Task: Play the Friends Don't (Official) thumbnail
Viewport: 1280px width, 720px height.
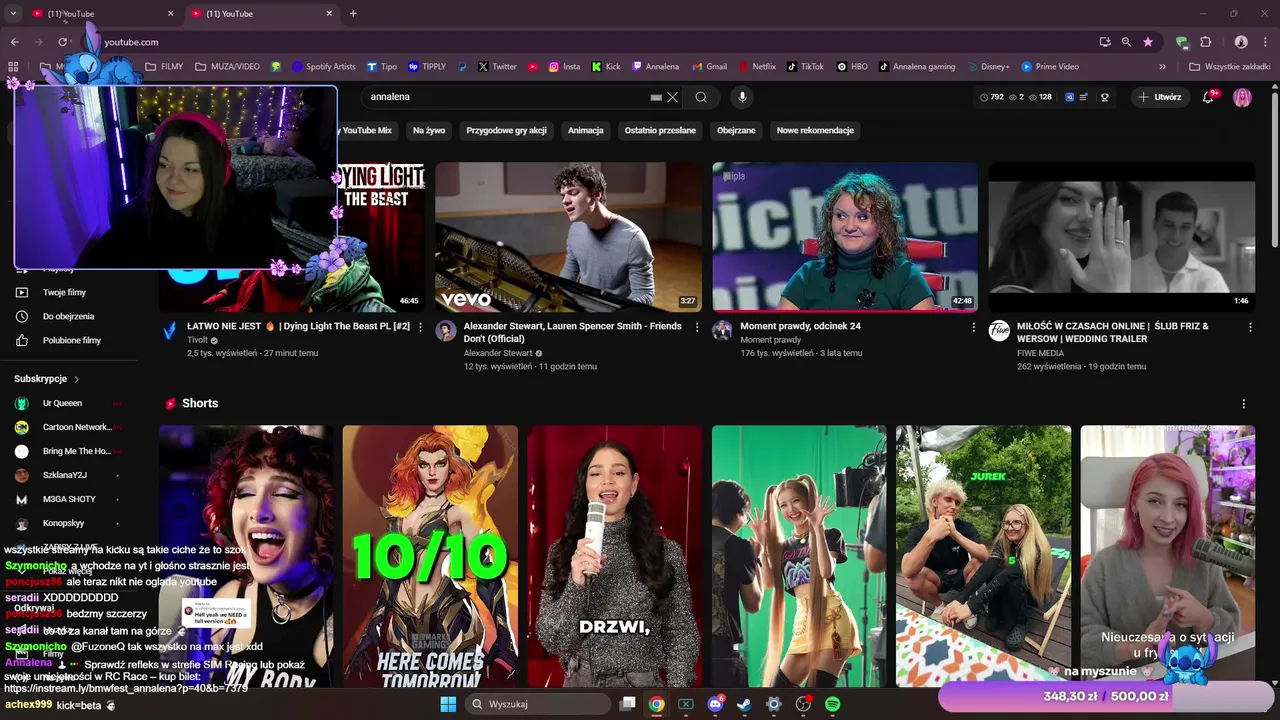Action: click(x=568, y=237)
